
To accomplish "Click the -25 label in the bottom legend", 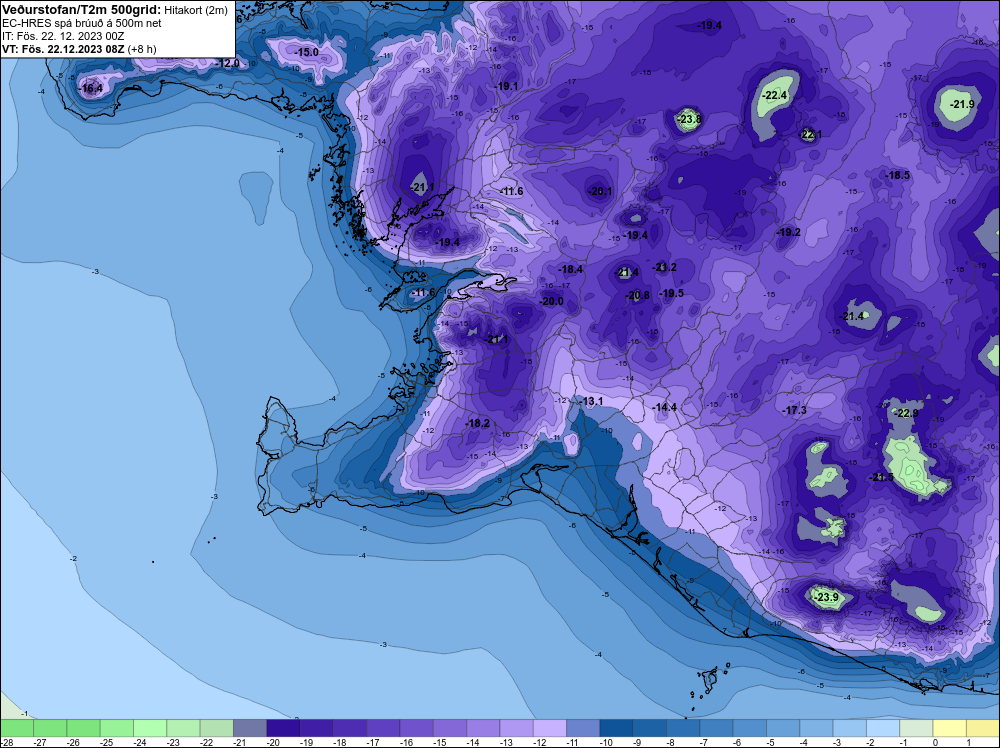I will tap(107, 742).
